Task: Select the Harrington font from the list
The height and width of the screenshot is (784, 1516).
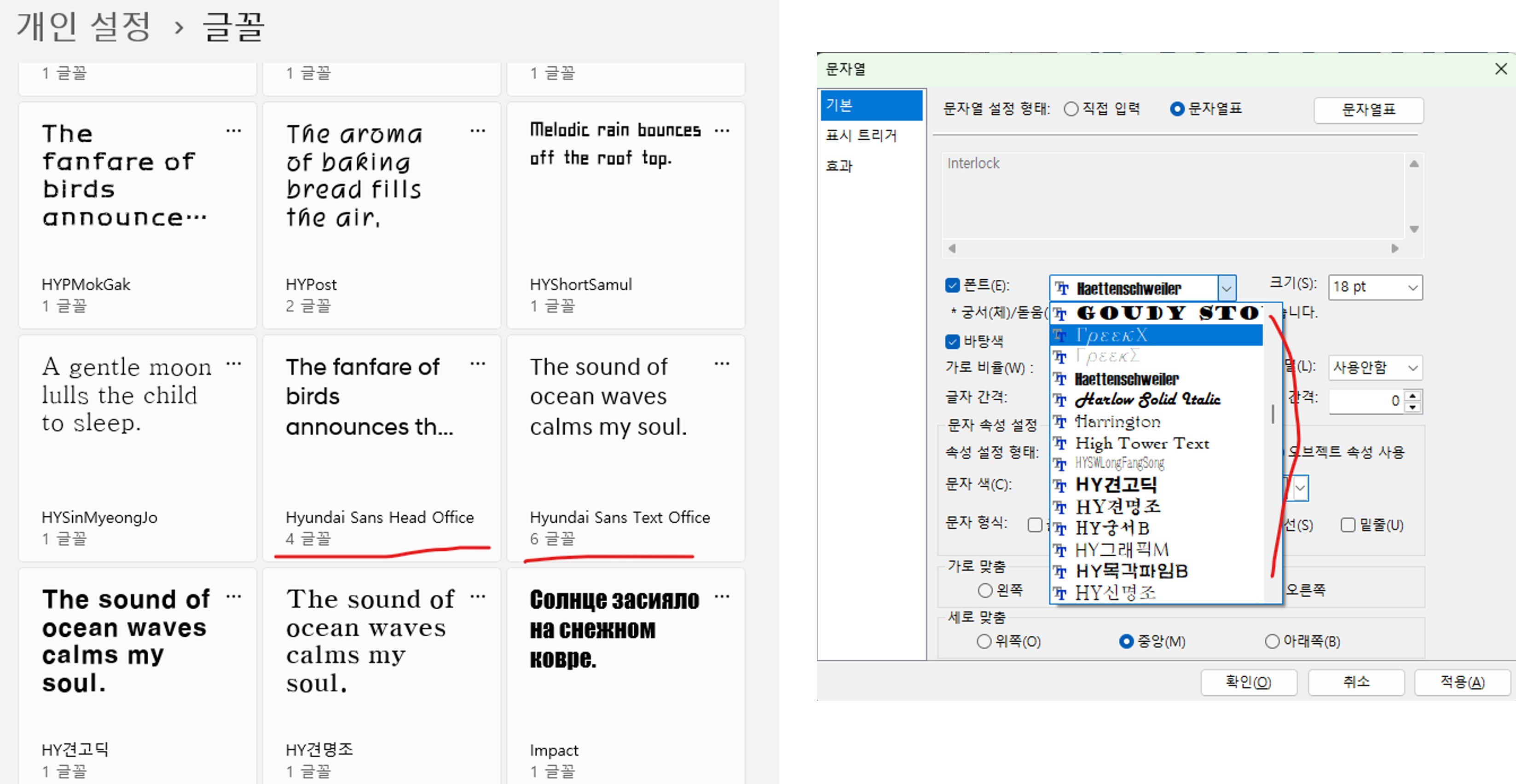Action: click(1117, 421)
